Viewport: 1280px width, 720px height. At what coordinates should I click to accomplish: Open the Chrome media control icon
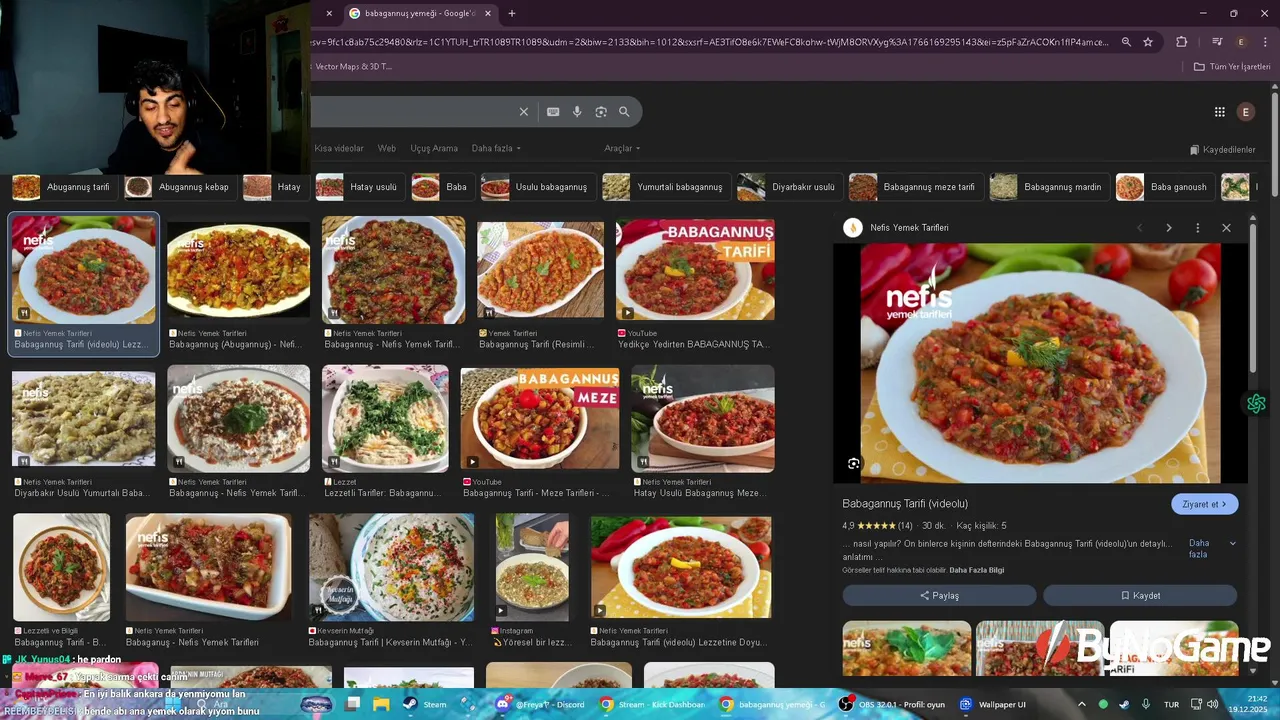[1217, 42]
